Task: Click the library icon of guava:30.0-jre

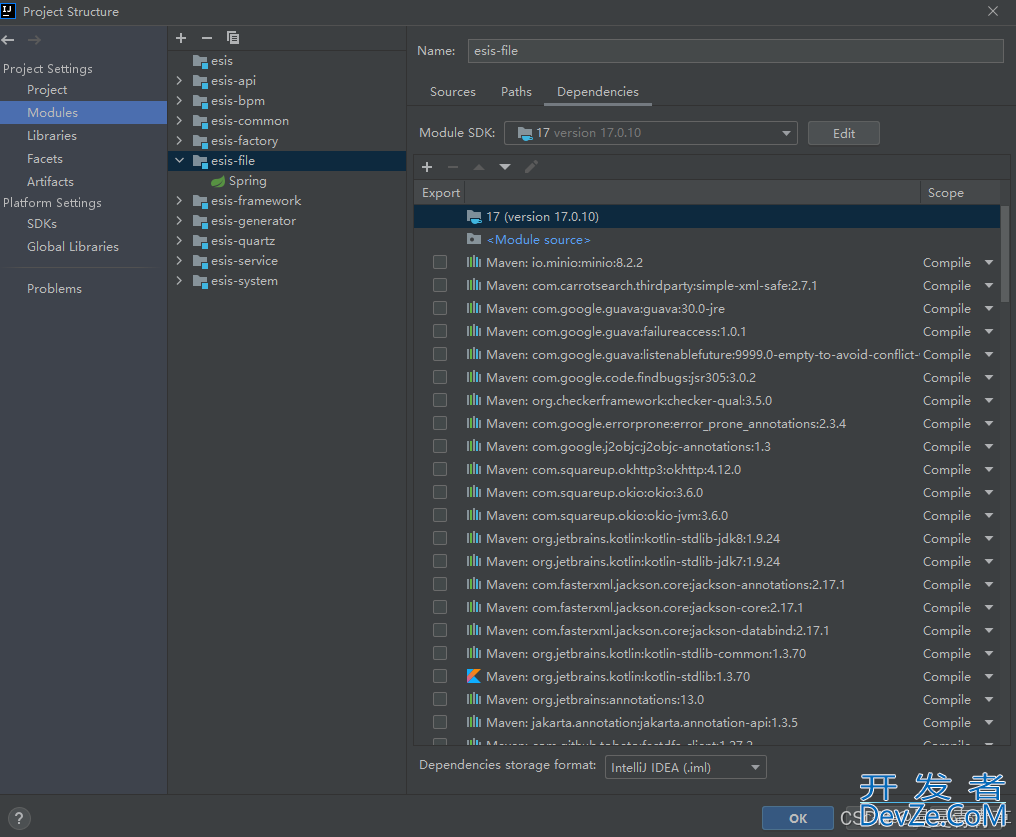Action: click(474, 308)
